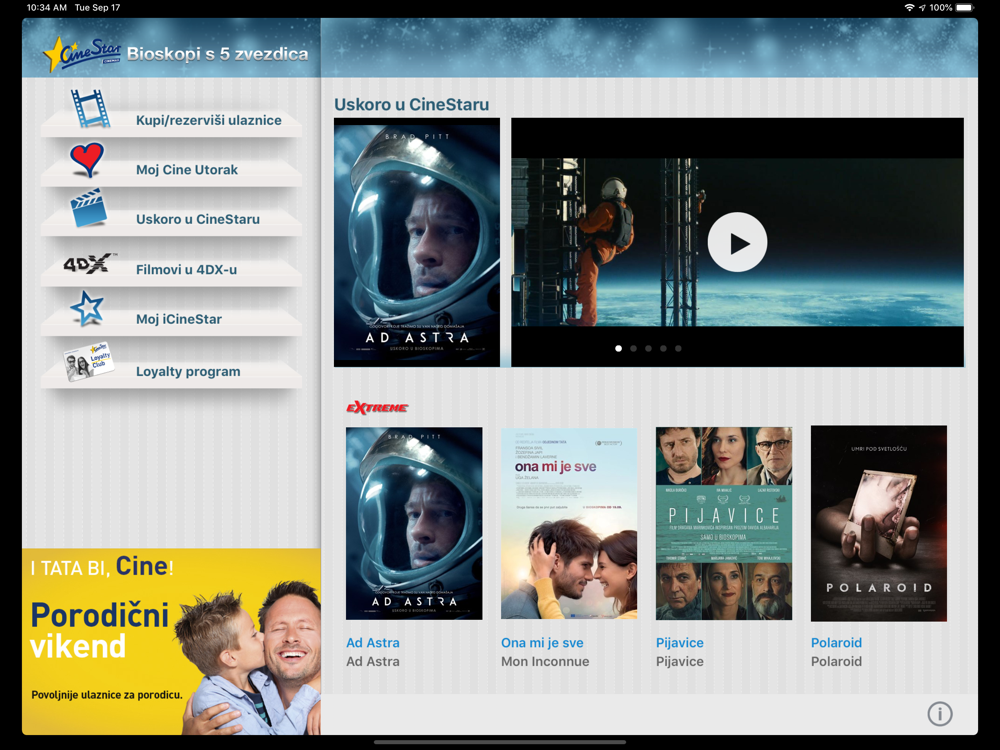This screenshot has height=750, width=1000.
Task: Tap the gray Pijavice original title
Action: tap(680, 661)
